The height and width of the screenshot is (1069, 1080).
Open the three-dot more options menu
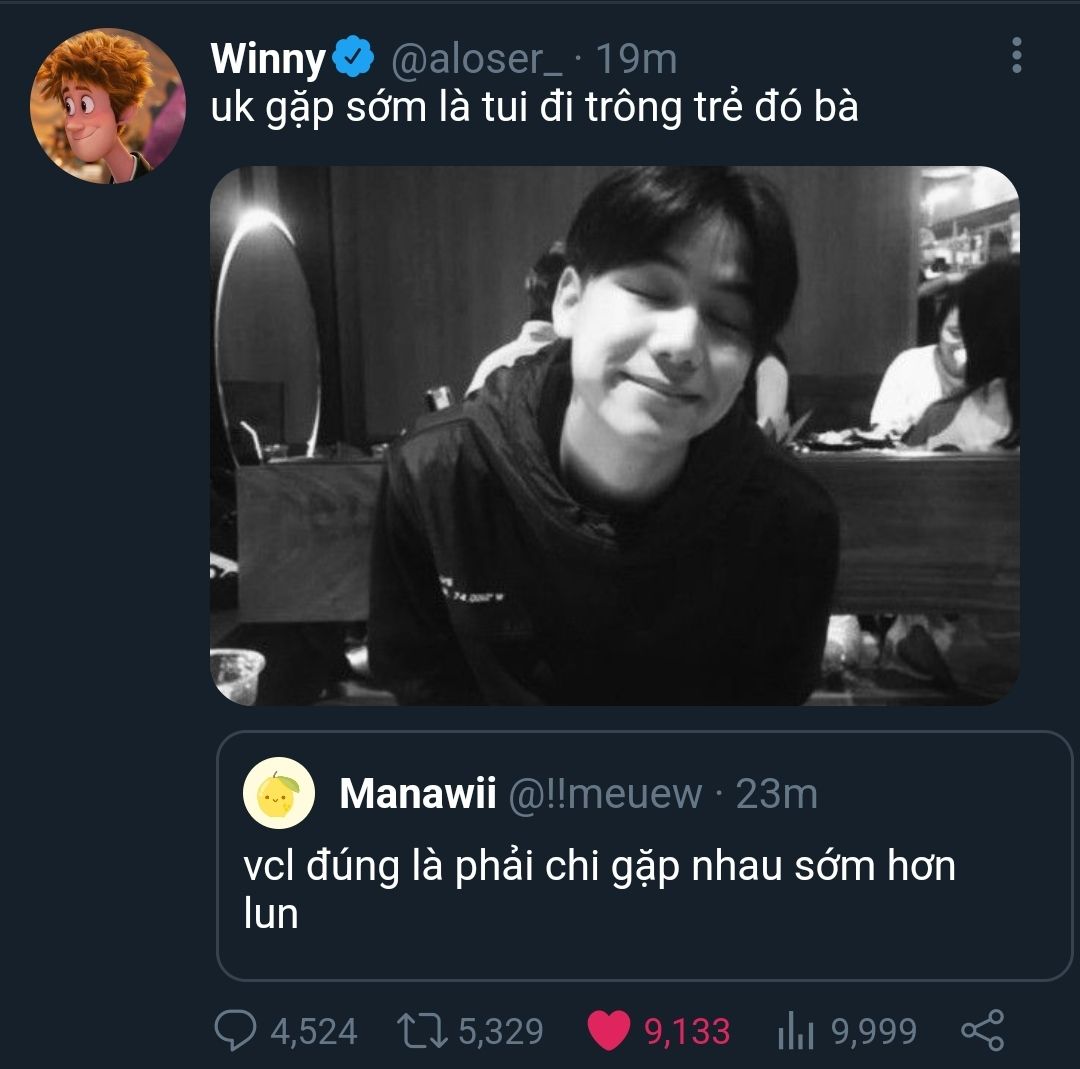[x=1016, y=56]
